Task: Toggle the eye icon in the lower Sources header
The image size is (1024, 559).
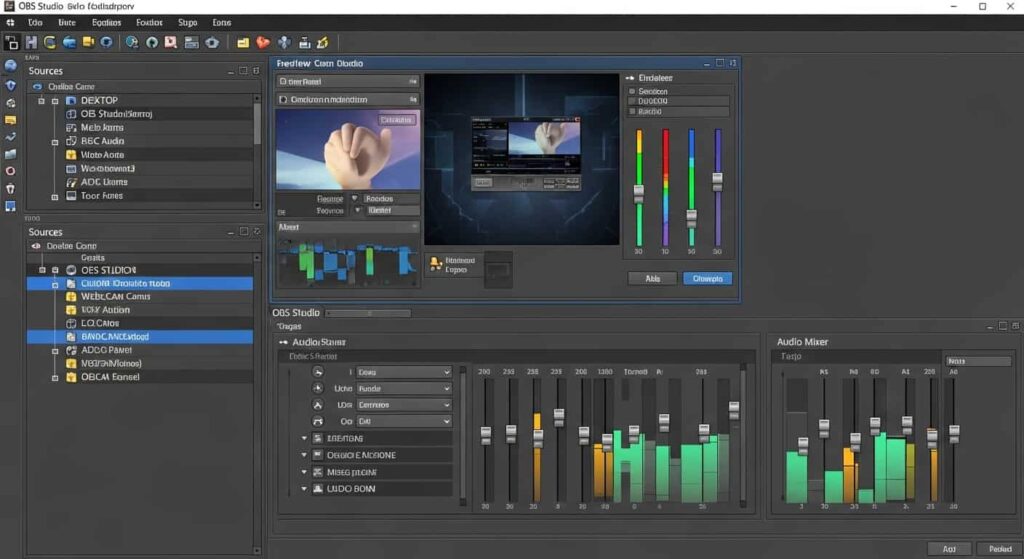Action: click(x=36, y=246)
